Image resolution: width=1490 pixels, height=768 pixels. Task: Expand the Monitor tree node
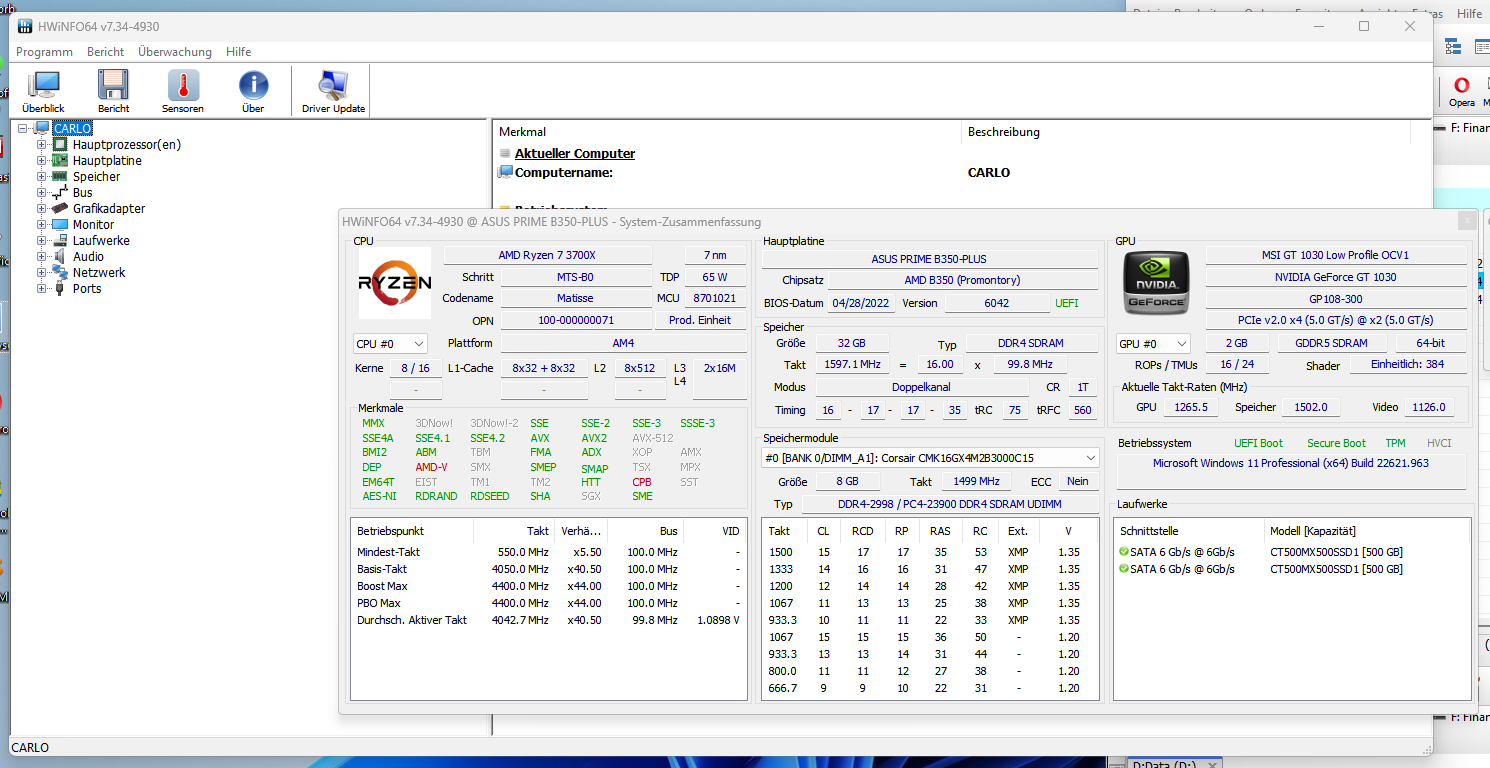(x=42, y=225)
